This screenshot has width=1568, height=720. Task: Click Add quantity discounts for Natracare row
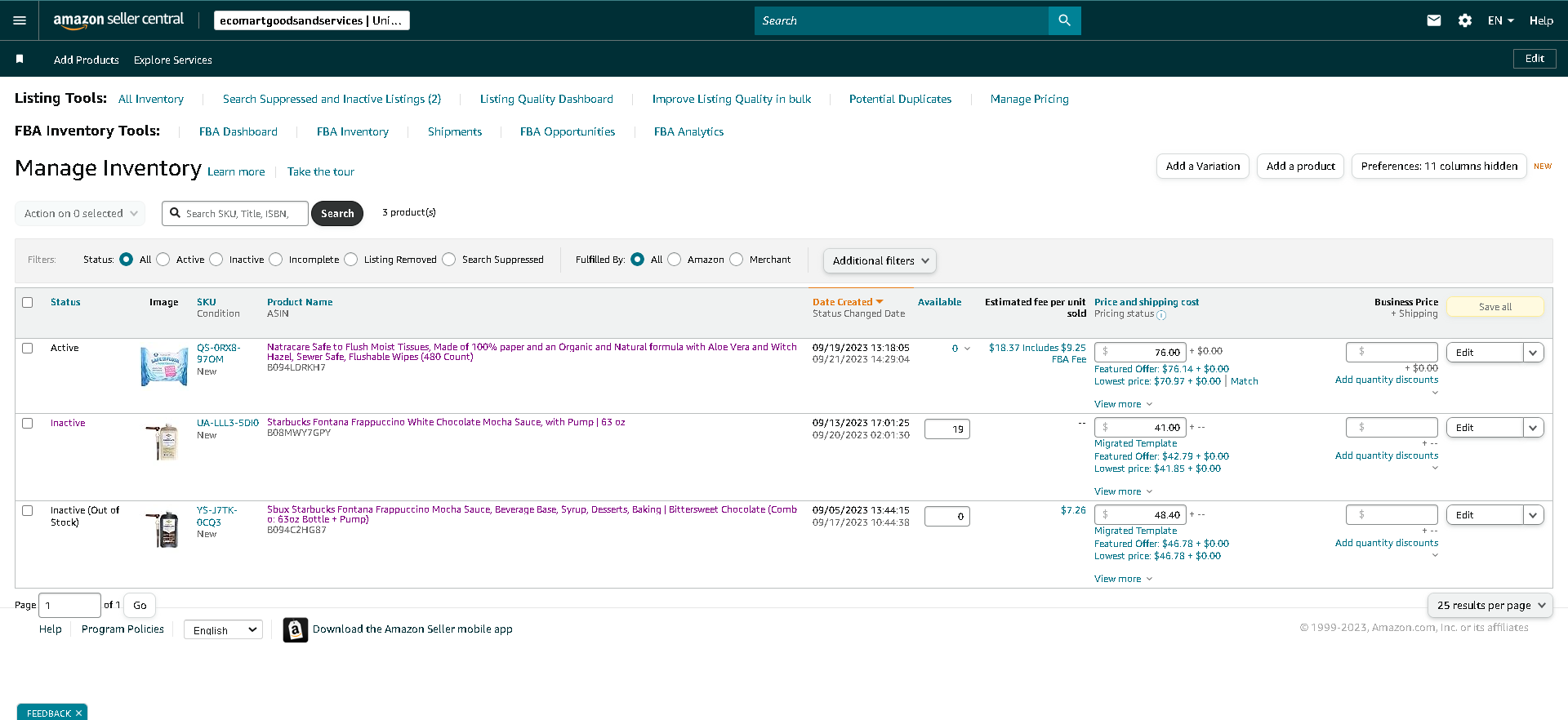tap(1387, 380)
